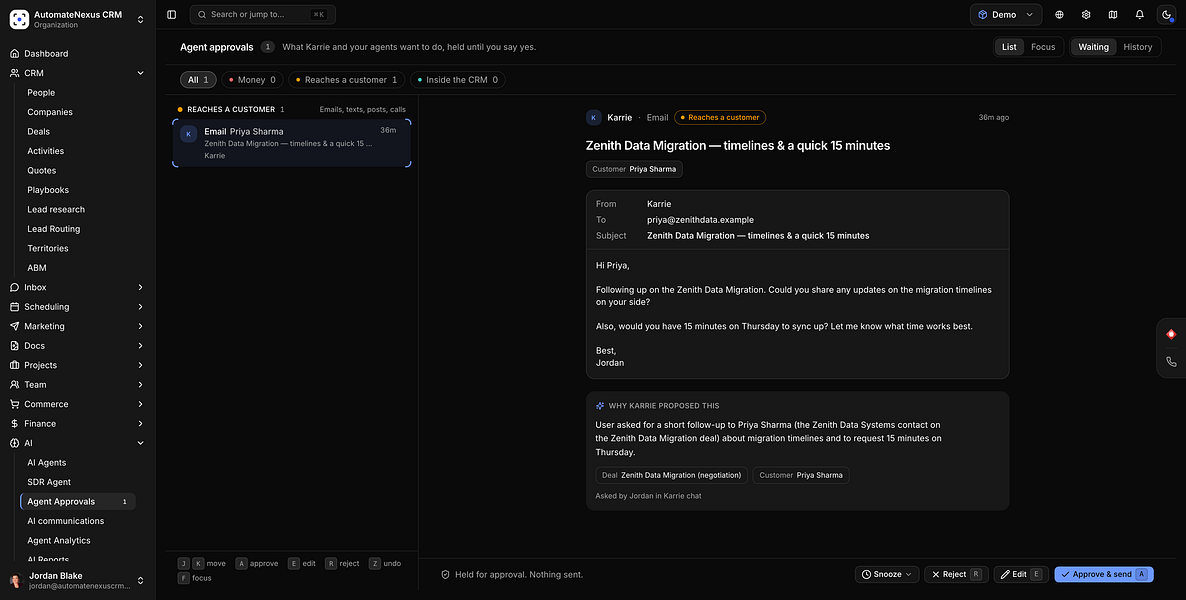Open SDR Agent page
Screen dimensions: 1186x600
point(49,482)
